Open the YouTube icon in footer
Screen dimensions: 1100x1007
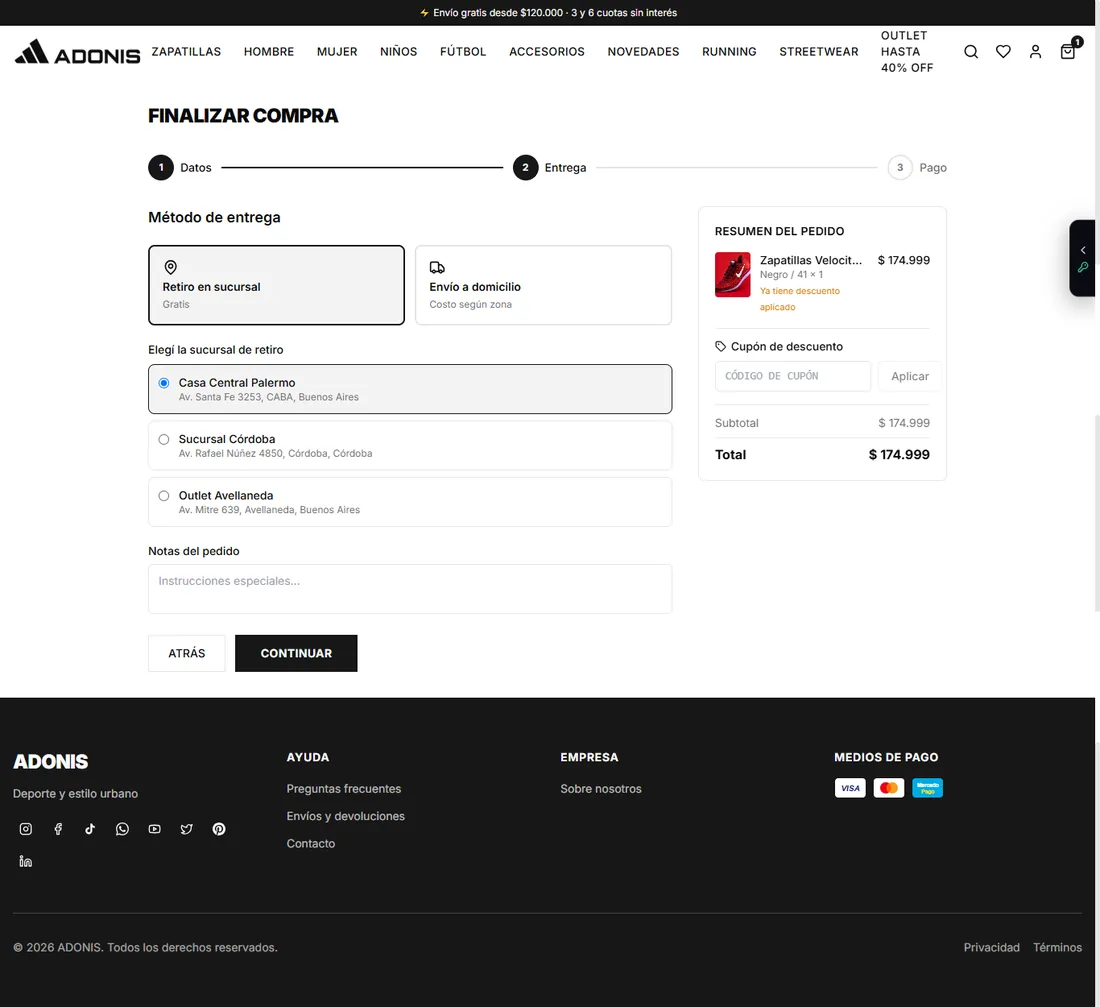[x=154, y=829]
